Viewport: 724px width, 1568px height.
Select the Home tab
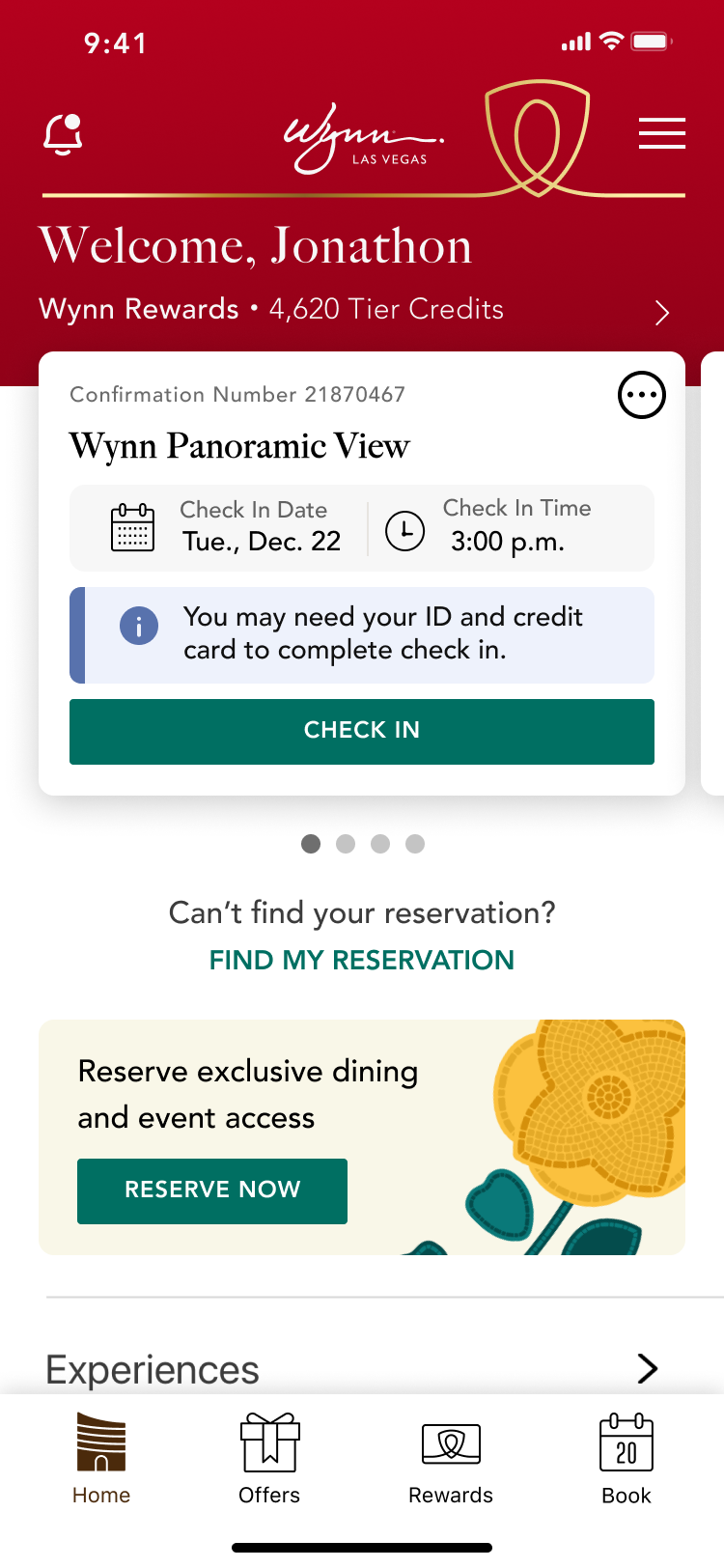click(101, 1458)
